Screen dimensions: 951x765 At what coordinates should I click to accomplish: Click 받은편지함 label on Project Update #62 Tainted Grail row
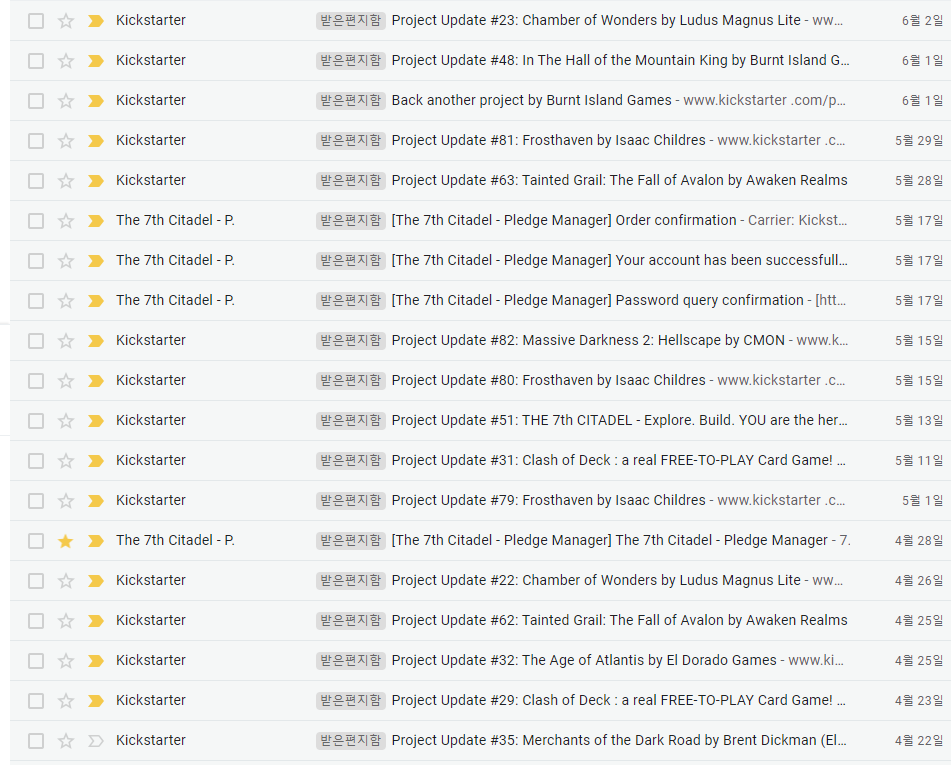click(351, 621)
